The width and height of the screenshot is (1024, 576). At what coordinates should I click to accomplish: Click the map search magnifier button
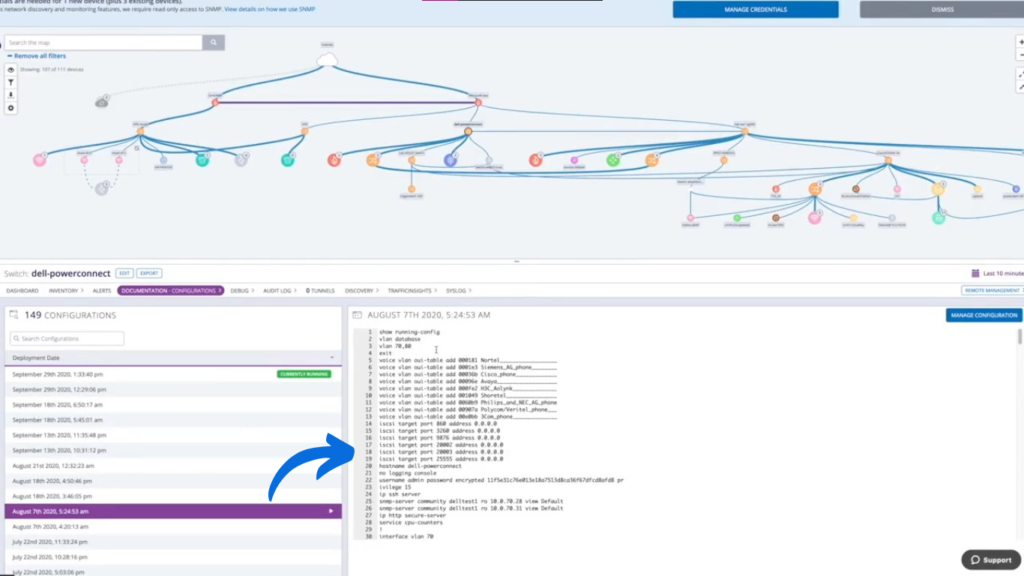[214, 42]
